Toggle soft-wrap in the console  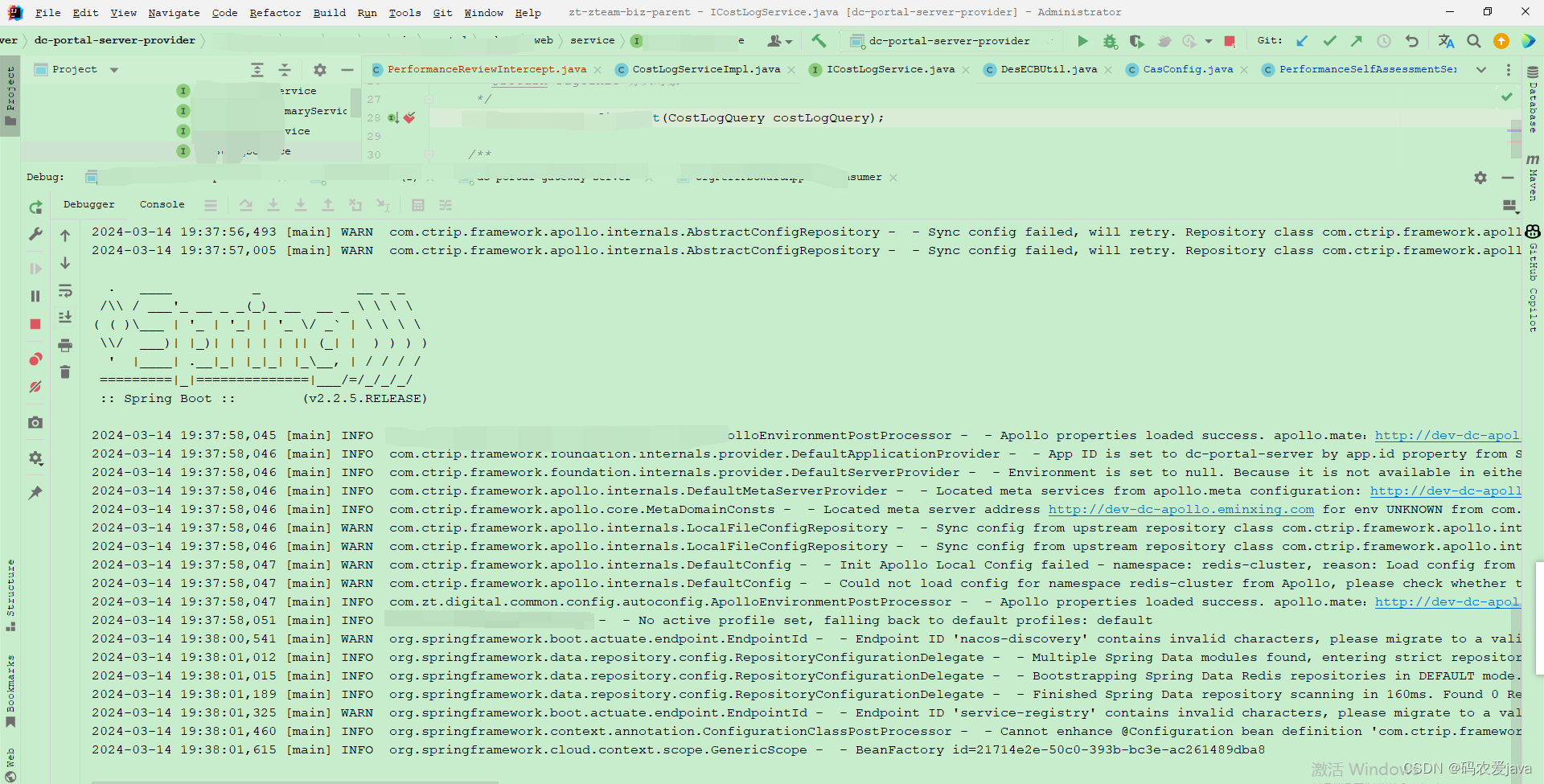(65, 290)
